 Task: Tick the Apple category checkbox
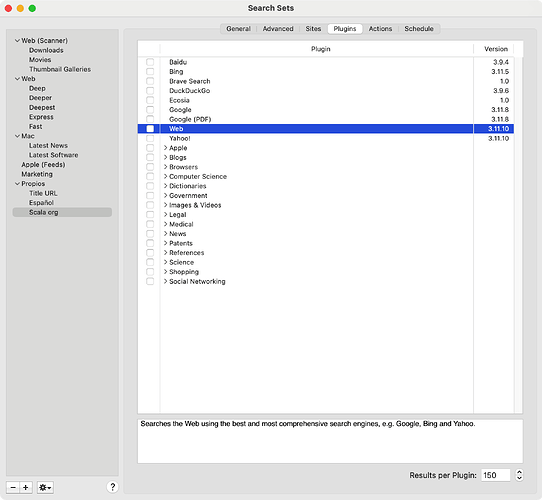pyautogui.click(x=150, y=148)
